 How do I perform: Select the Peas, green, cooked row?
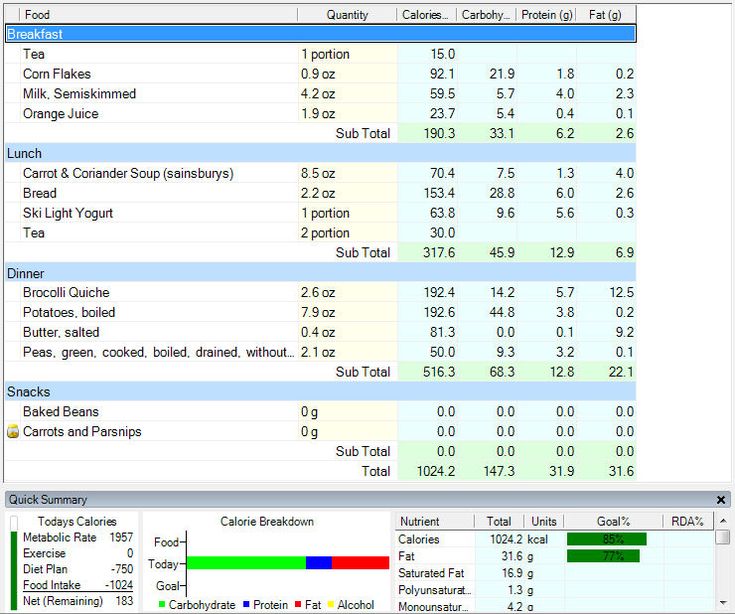(321, 352)
